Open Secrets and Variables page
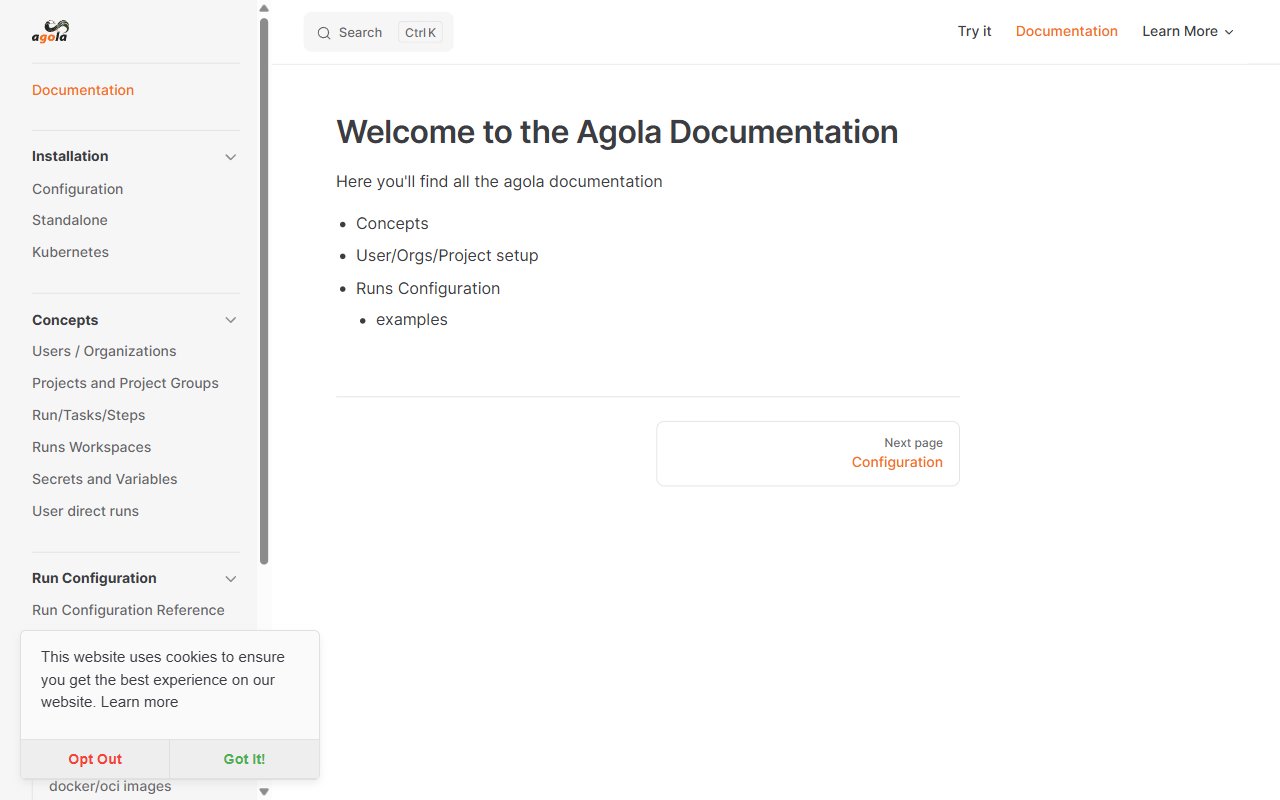 click(x=105, y=479)
